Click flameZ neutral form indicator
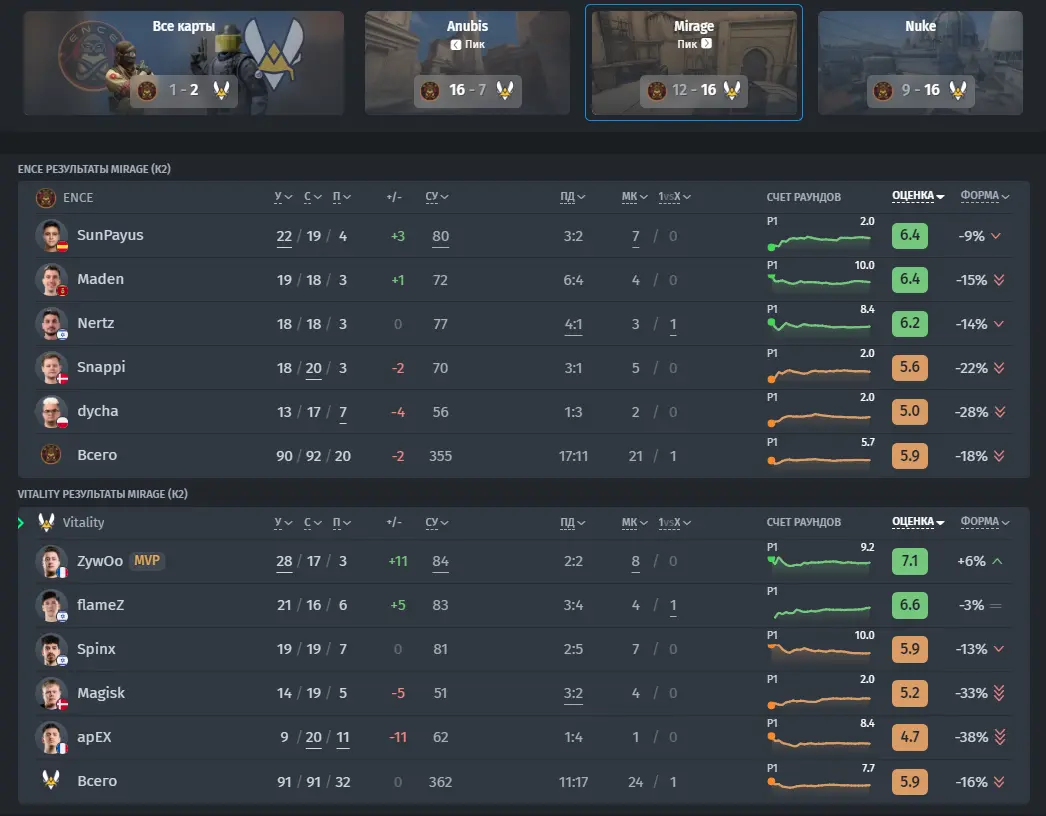 click(x=996, y=605)
